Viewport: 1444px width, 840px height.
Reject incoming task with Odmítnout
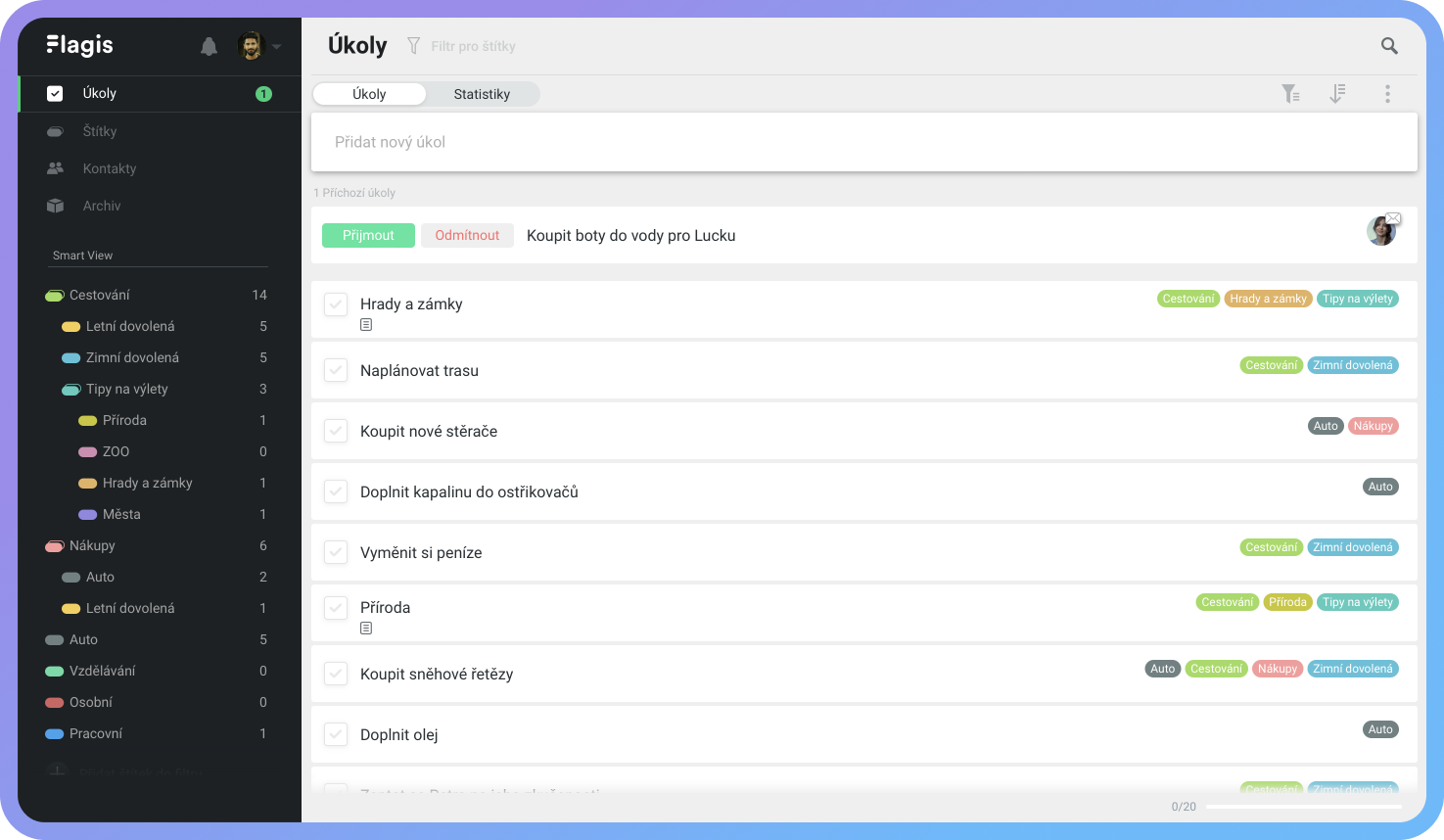pos(467,235)
